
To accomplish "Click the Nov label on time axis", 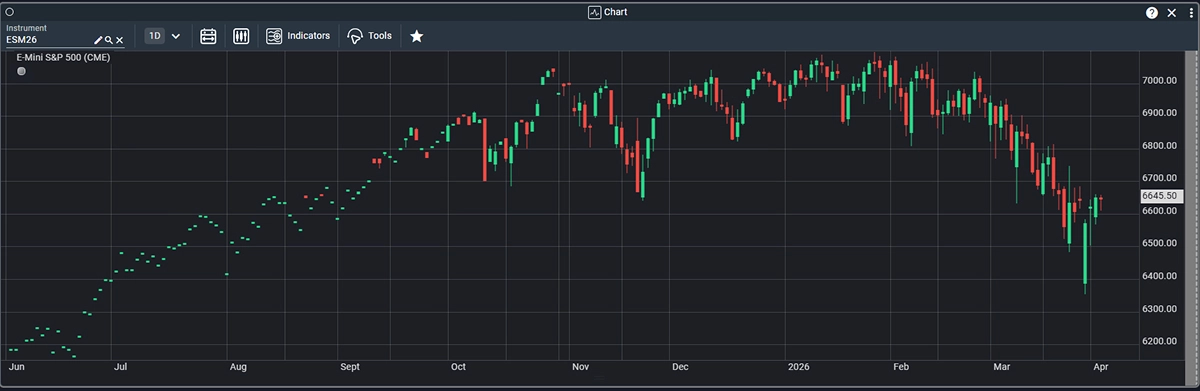I will (x=580, y=368).
